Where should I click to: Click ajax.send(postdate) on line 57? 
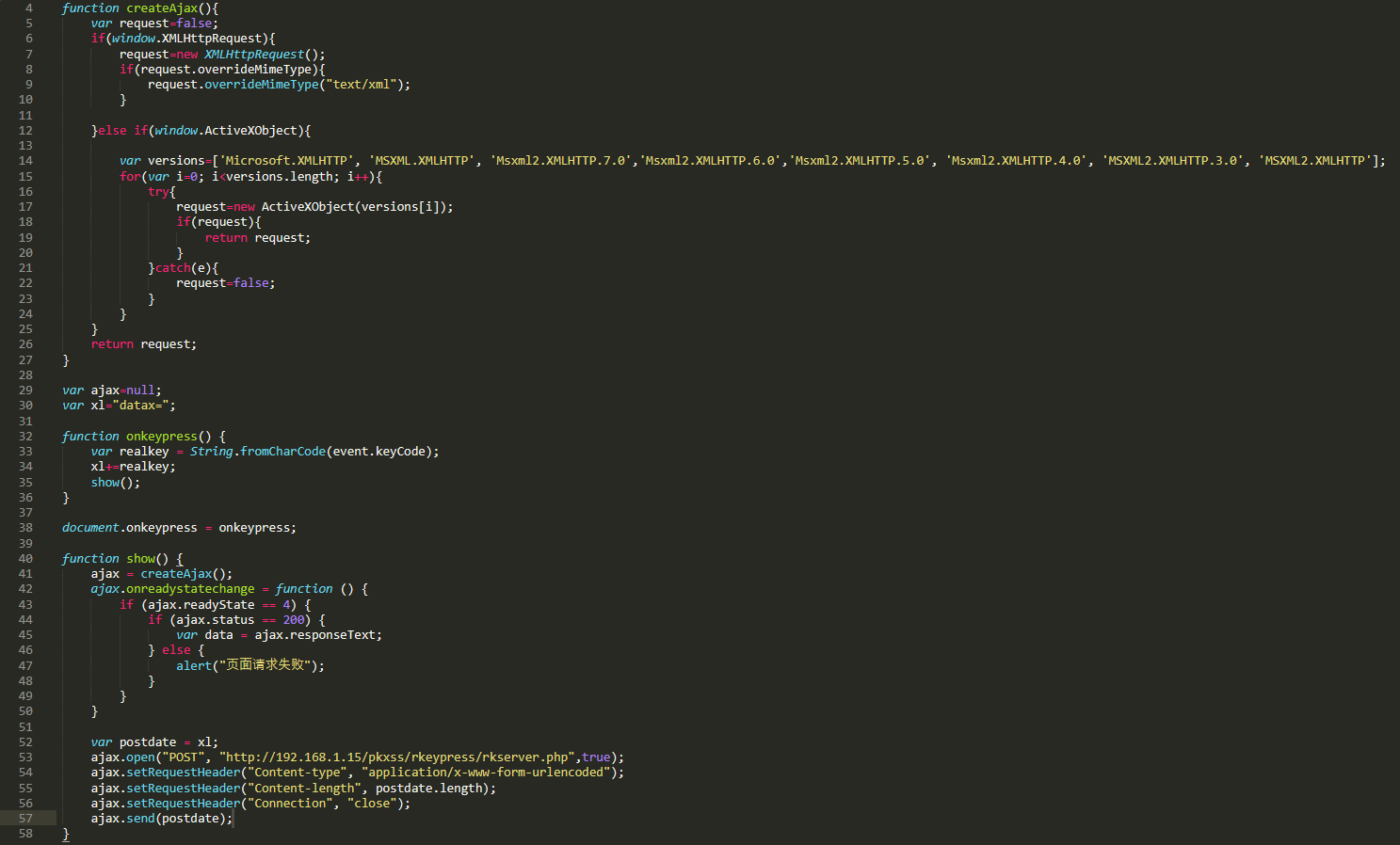[x=158, y=819]
